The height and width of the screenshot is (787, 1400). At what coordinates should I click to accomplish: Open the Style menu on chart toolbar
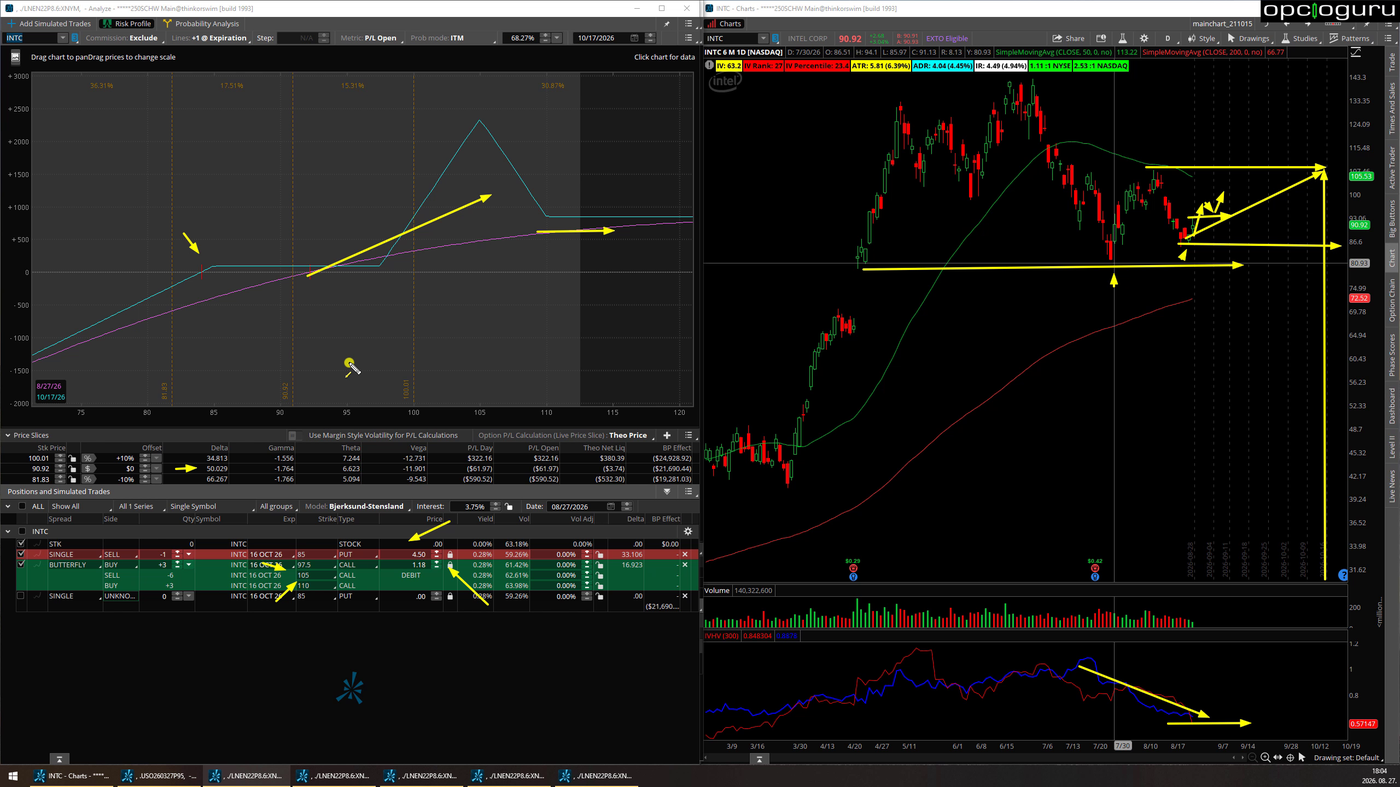(x=1202, y=38)
